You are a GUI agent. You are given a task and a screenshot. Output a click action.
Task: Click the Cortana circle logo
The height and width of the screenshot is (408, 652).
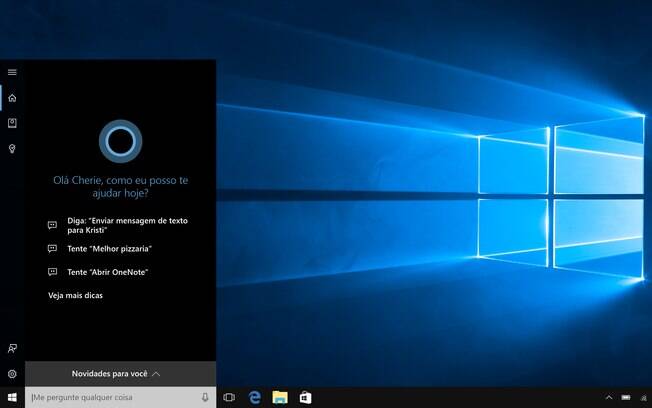tap(121, 141)
